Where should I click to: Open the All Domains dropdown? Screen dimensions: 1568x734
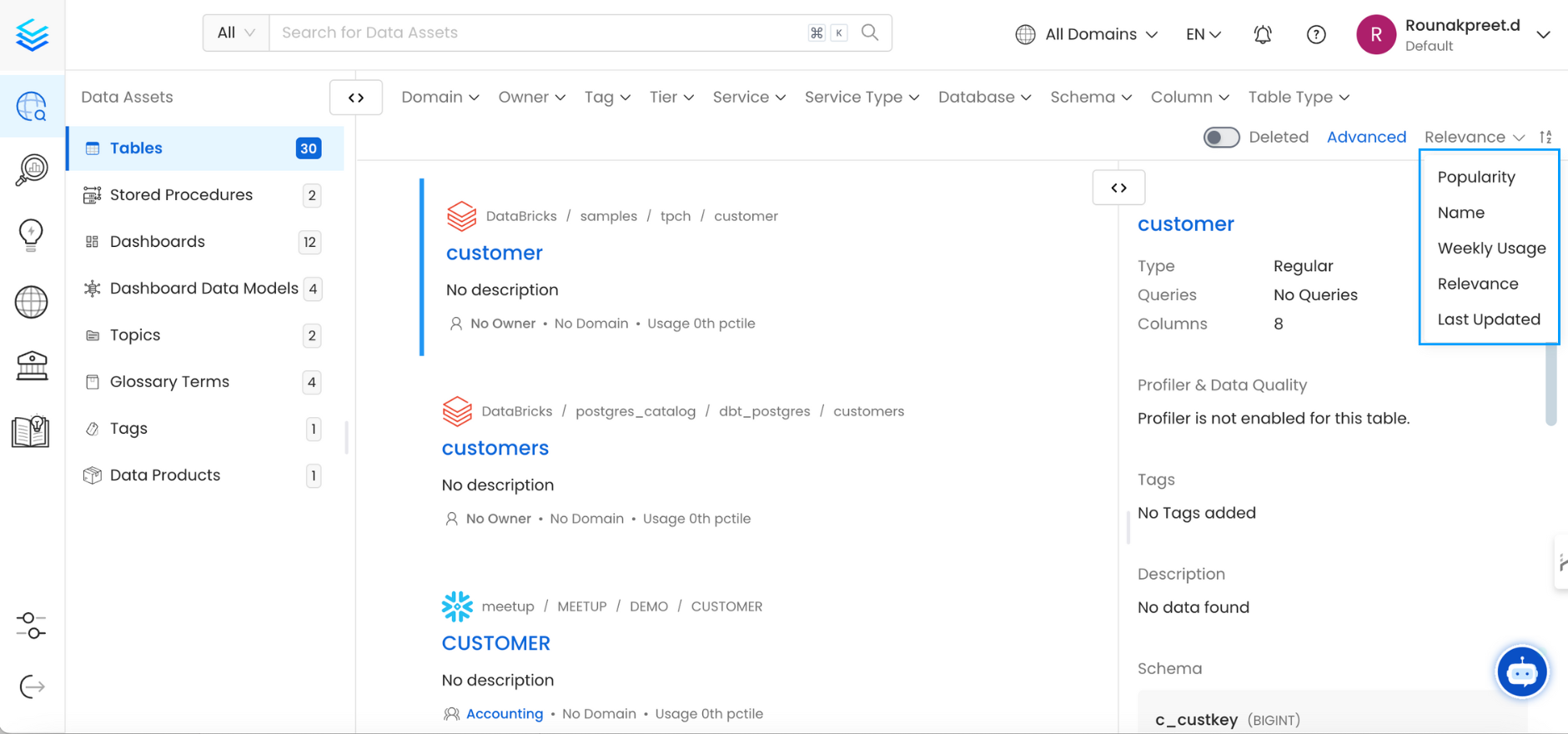1087,34
